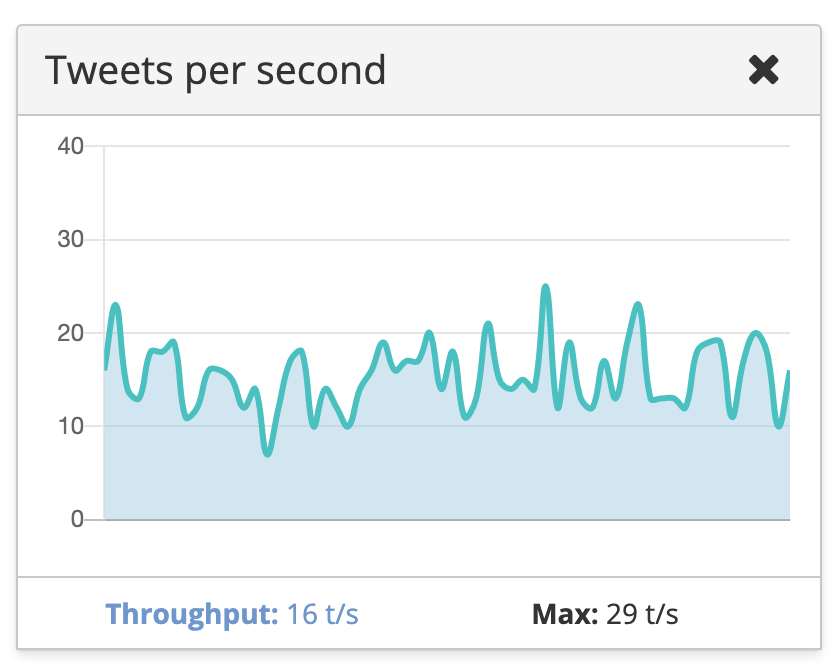Viewport: 840px width, 668px height.
Task: Click the "Tweets per second" panel title
Action: tap(215, 71)
